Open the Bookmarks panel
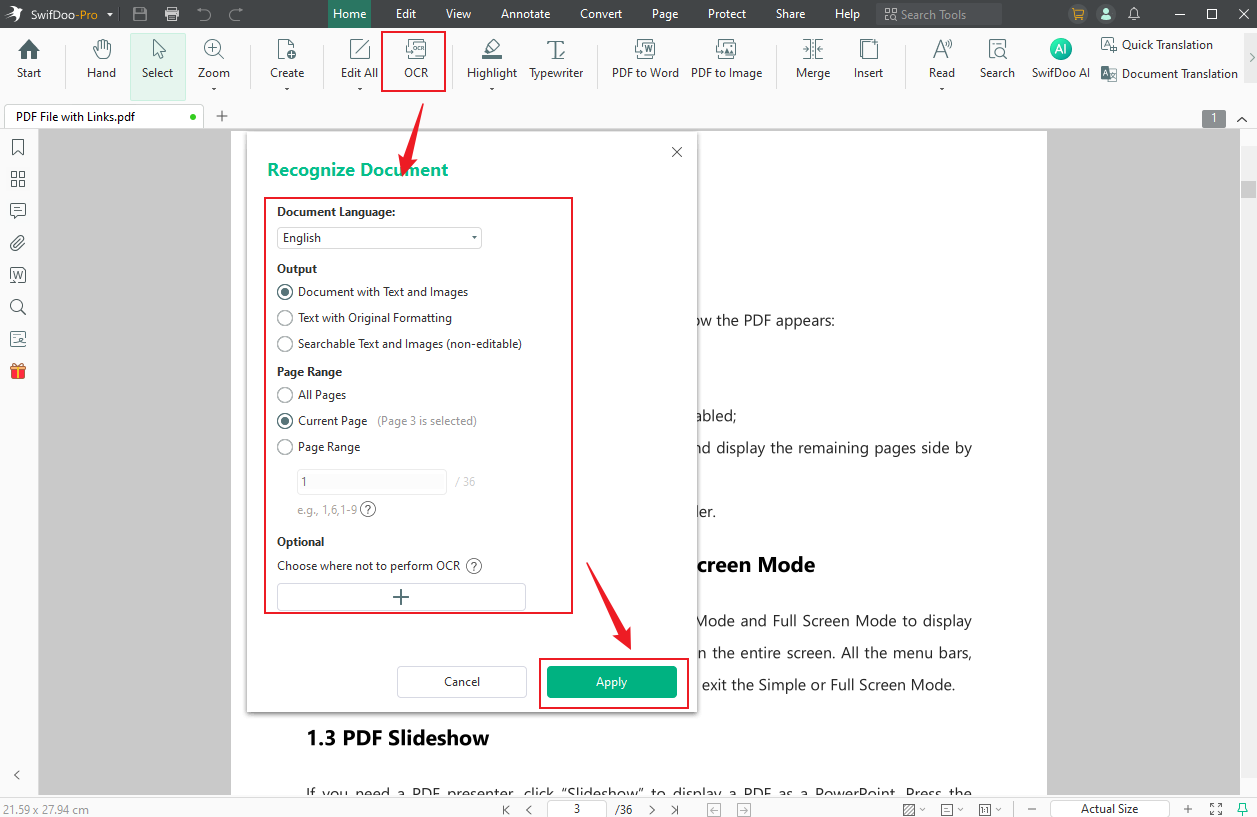 (17, 147)
